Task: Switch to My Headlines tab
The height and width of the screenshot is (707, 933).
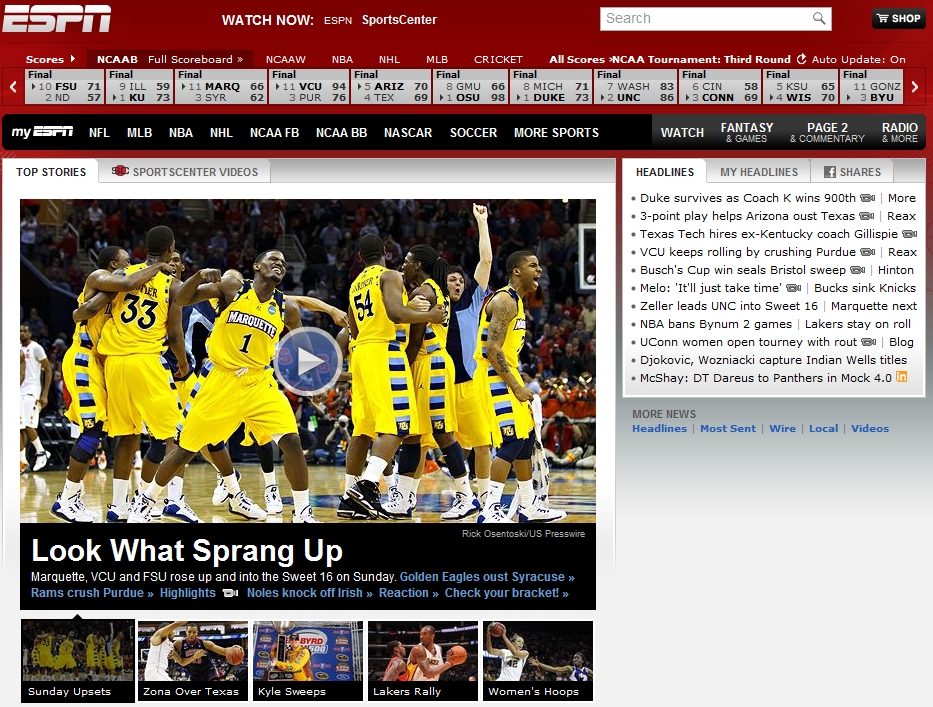Action: pos(759,171)
